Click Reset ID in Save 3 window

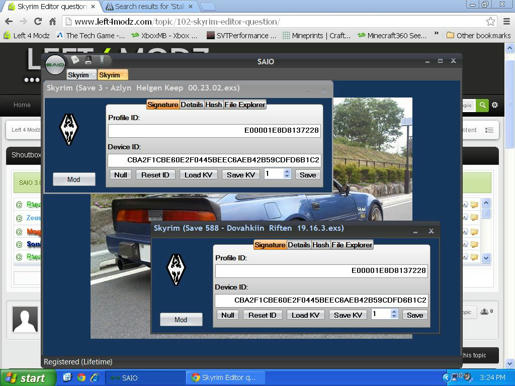click(x=155, y=175)
